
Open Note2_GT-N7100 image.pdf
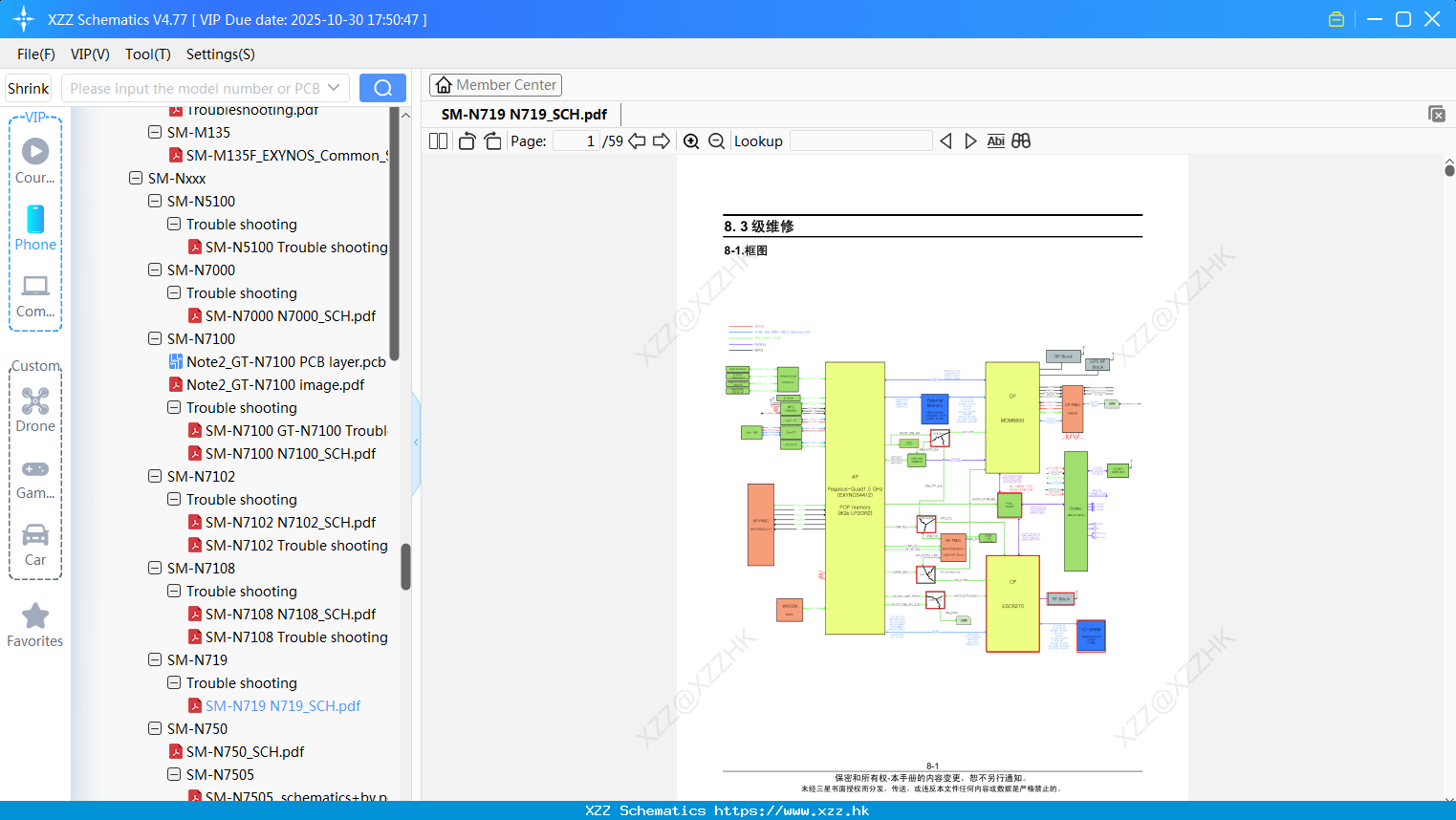[275, 384]
